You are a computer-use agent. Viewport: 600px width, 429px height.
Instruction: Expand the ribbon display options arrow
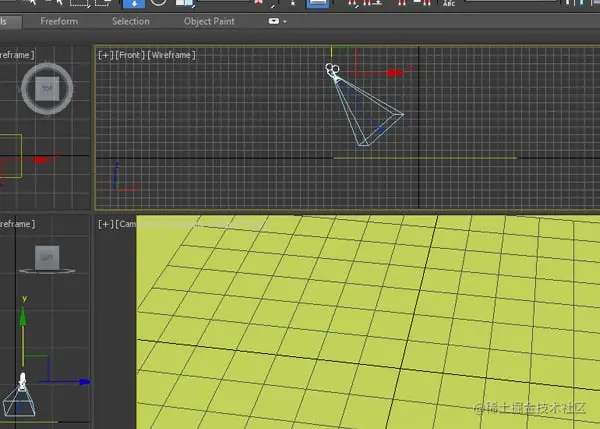(x=285, y=21)
